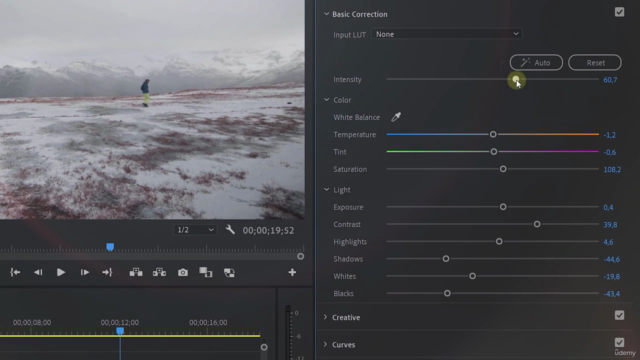Click the Tint slider handle

pos(493,151)
